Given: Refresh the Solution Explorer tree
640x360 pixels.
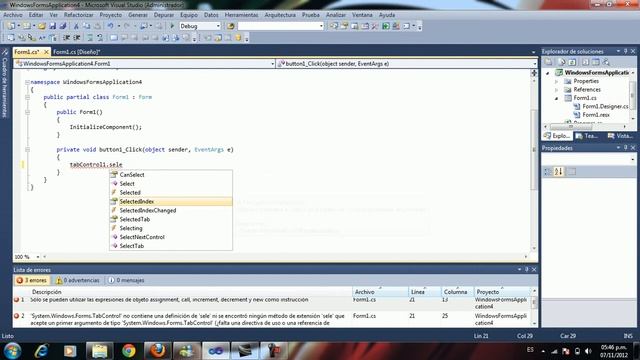Looking at the screenshot, I should point(572,62).
